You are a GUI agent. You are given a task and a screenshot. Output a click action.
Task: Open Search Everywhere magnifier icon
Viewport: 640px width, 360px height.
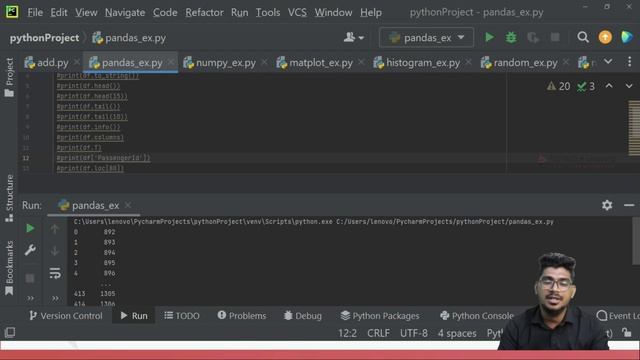point(583,37)
